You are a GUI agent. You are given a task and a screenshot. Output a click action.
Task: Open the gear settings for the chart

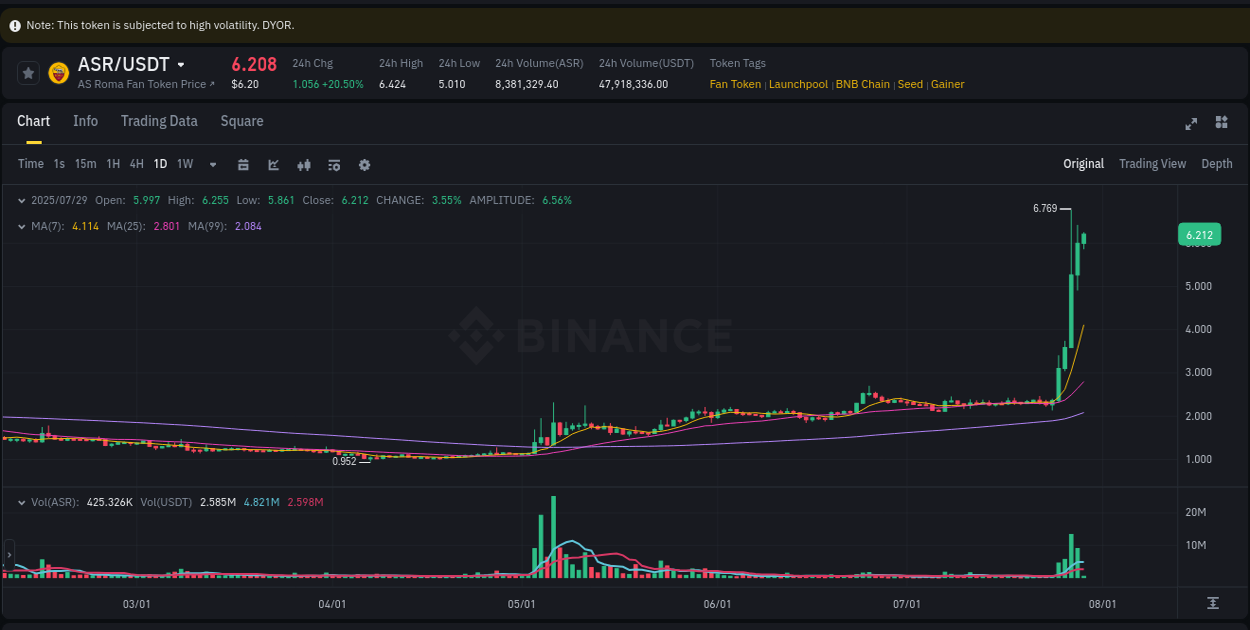363,163
